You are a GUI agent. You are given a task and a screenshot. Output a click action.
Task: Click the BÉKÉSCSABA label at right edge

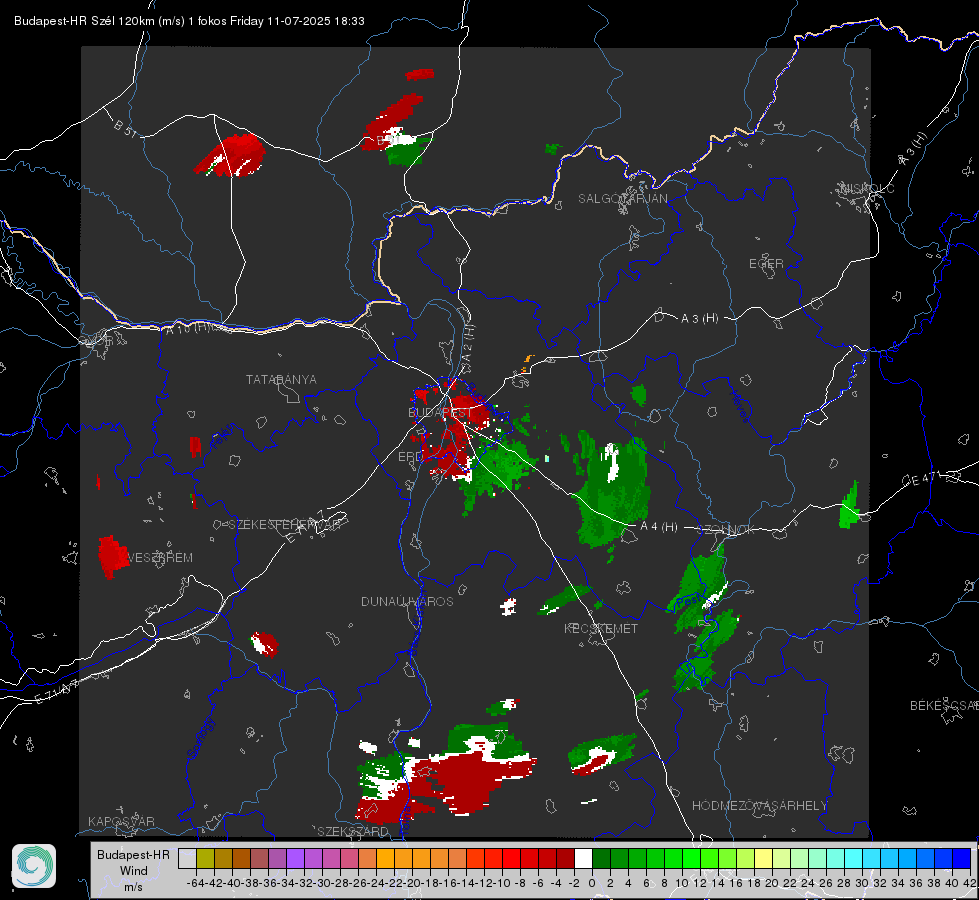944,706
